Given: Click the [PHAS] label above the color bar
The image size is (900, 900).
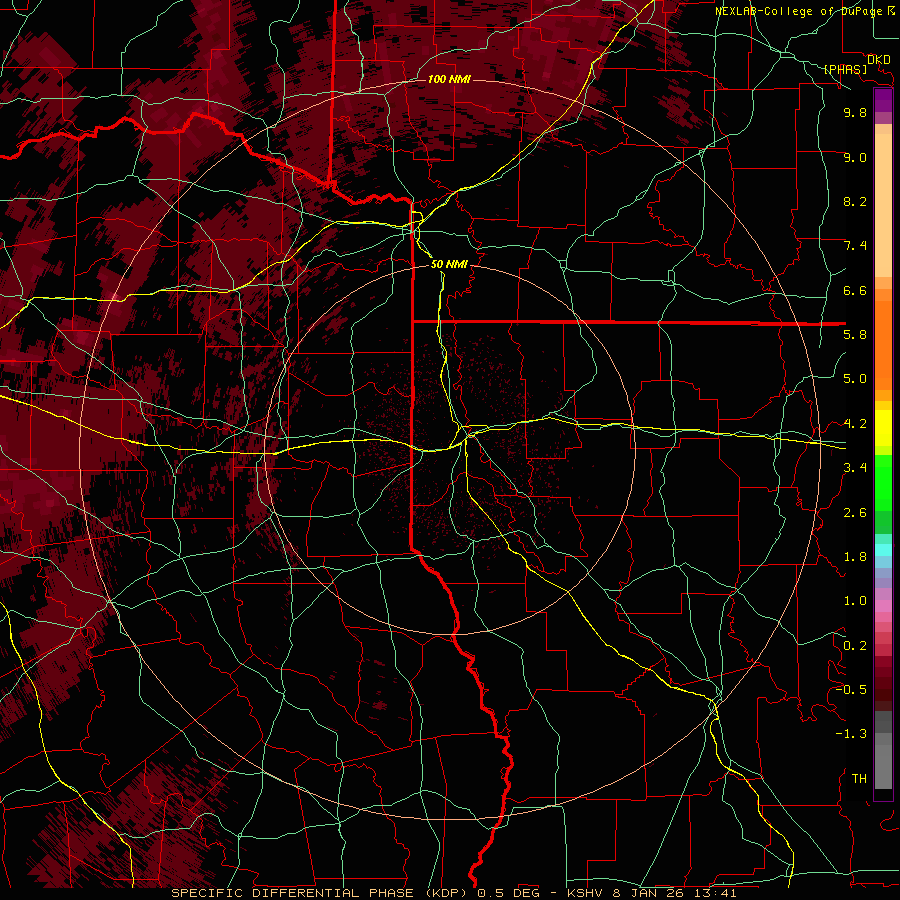Looking at the screenshot, I should coord(845,70).
